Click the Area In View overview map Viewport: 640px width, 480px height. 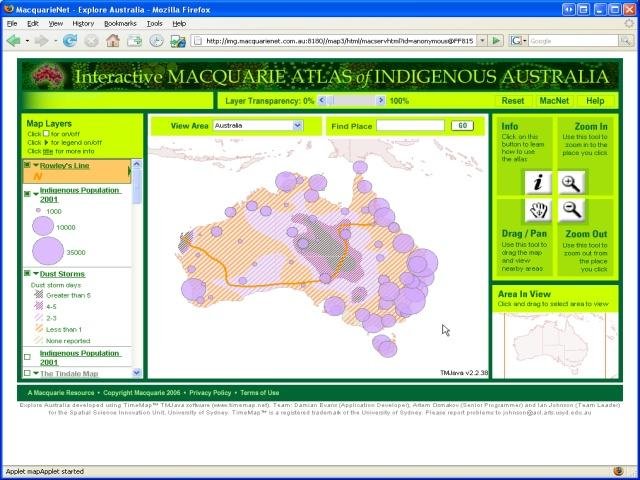coord(555,346)
